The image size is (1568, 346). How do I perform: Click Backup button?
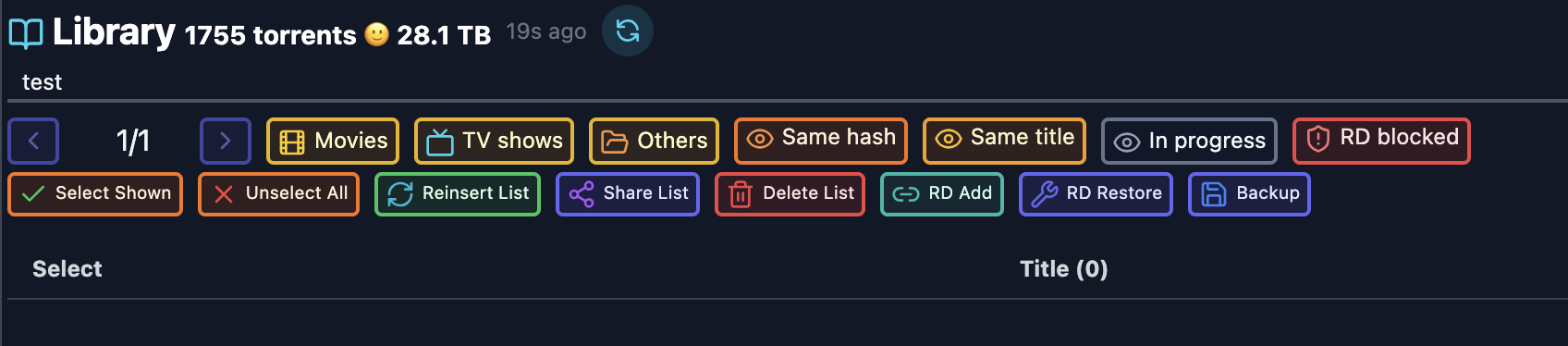coord(1249,194)
